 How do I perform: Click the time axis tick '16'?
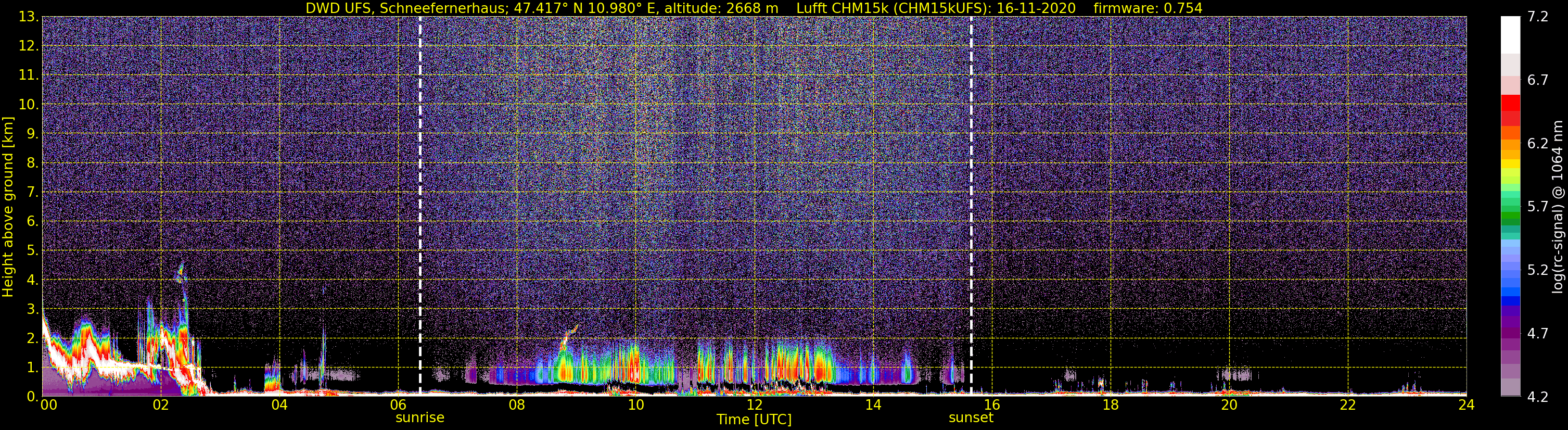tap(991, 405)
